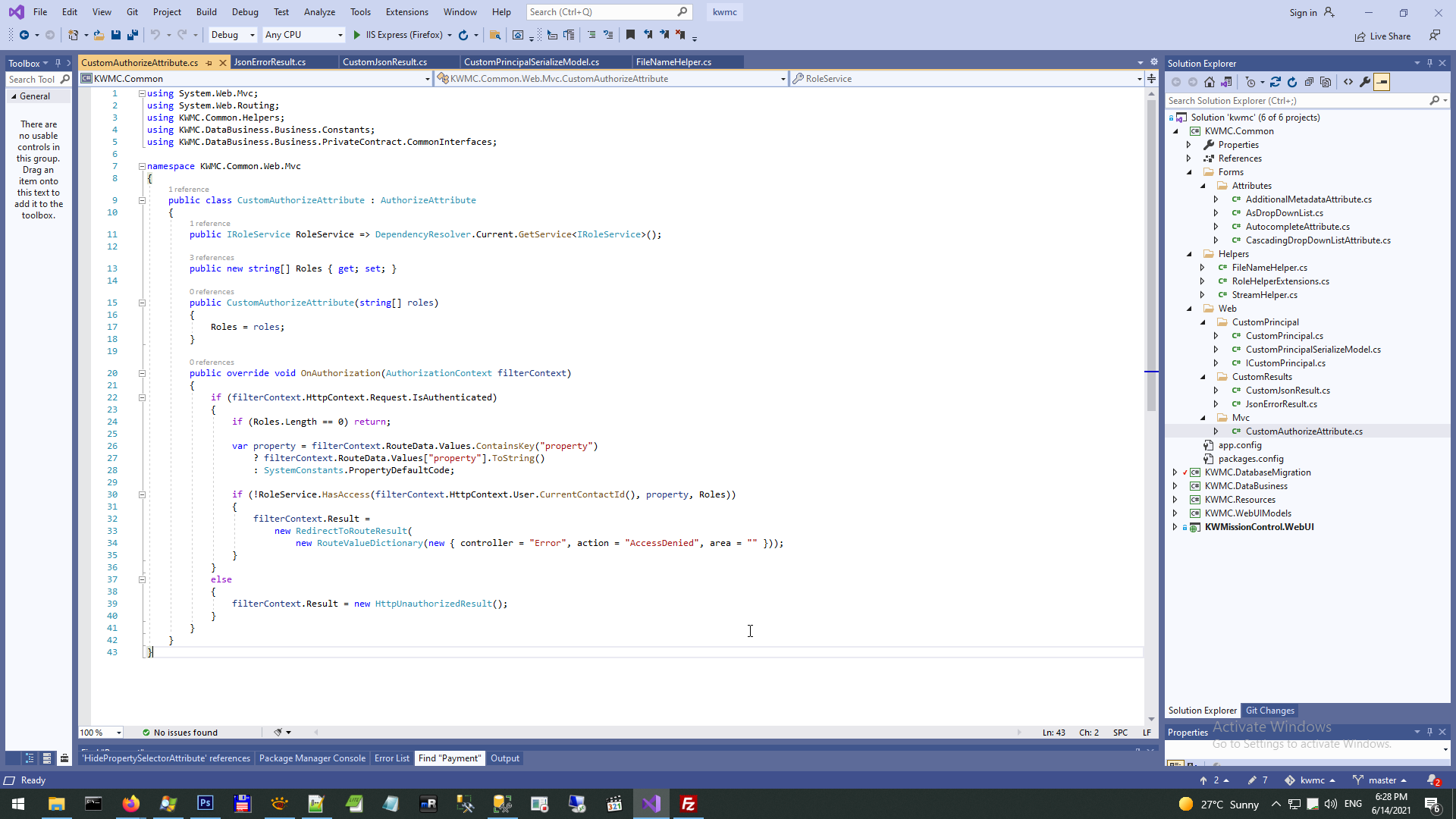1456x819 pixels.
Task: Click the Save All toolbar icon
Action: click(x=133, y=35)
